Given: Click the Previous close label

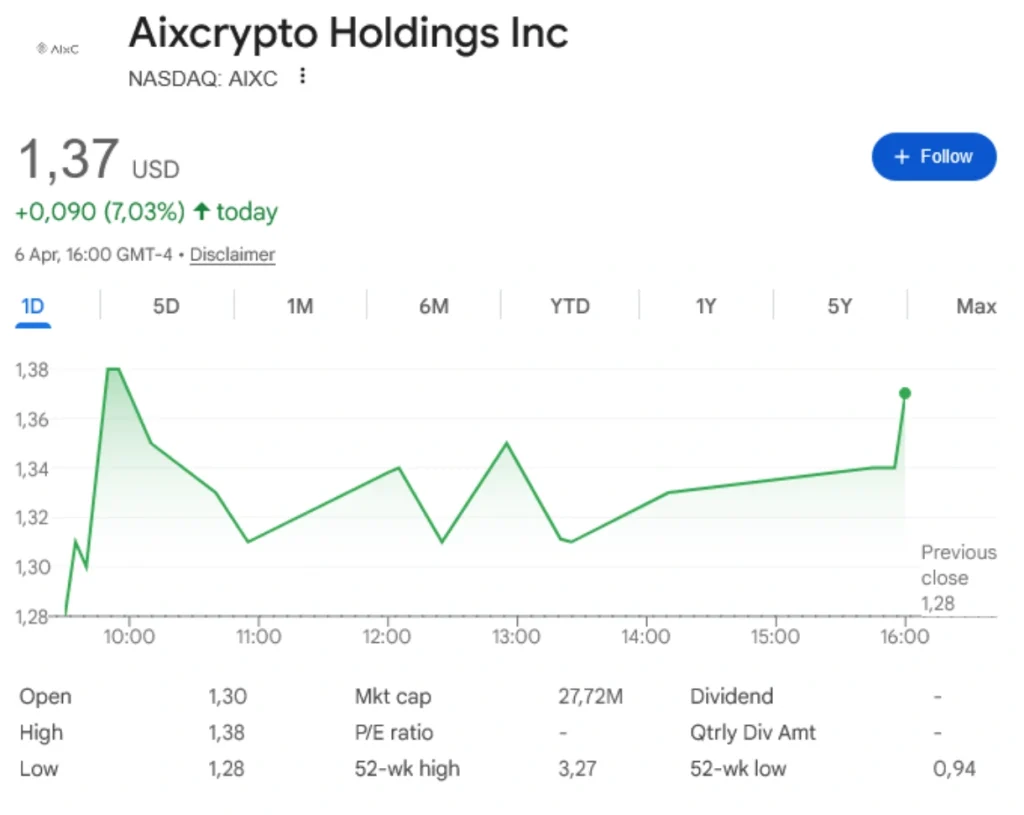Looking at the screenshot, I should (958, 565).
